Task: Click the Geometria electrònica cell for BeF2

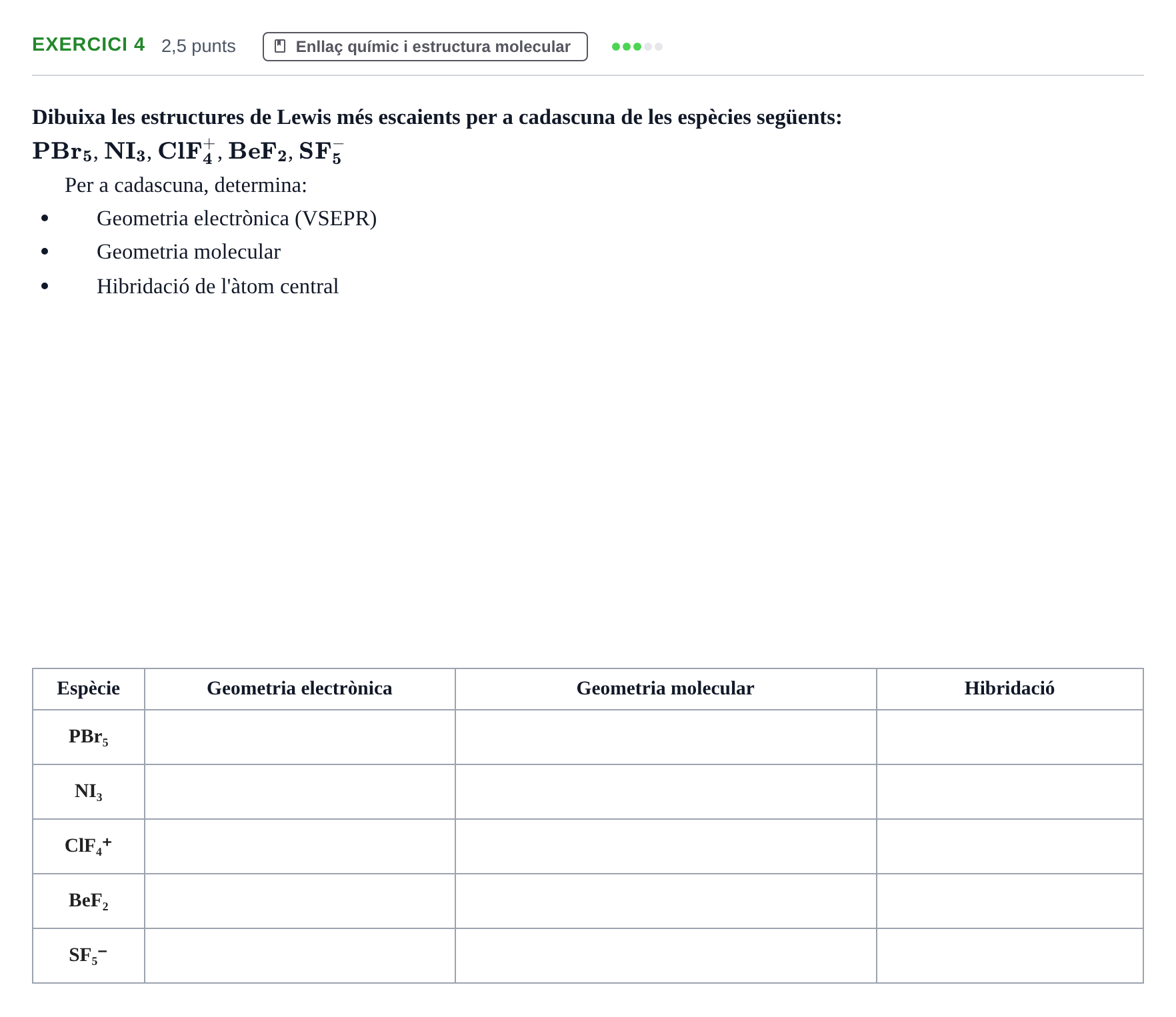Action: tap(300, 901)
